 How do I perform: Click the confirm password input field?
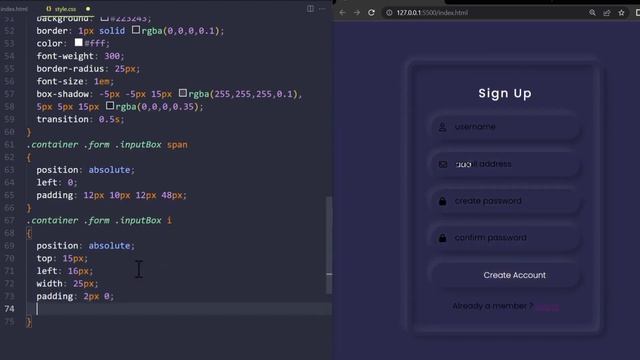tap(505, 238)
